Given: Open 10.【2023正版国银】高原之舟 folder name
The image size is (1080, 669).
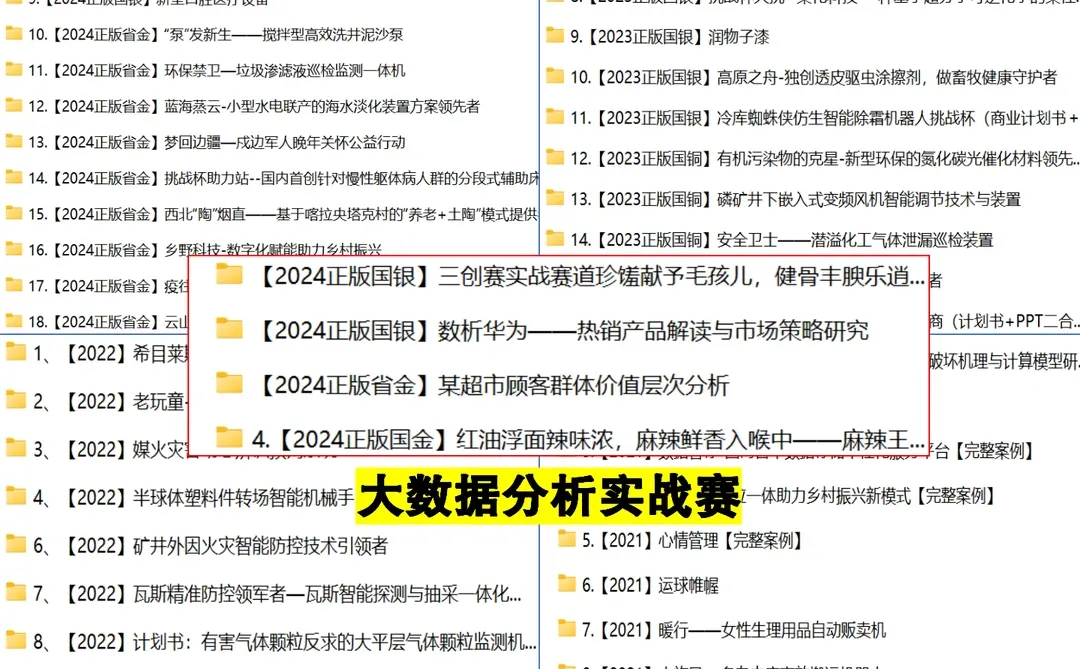Looking at the screenshot, I should pos(813,77).
